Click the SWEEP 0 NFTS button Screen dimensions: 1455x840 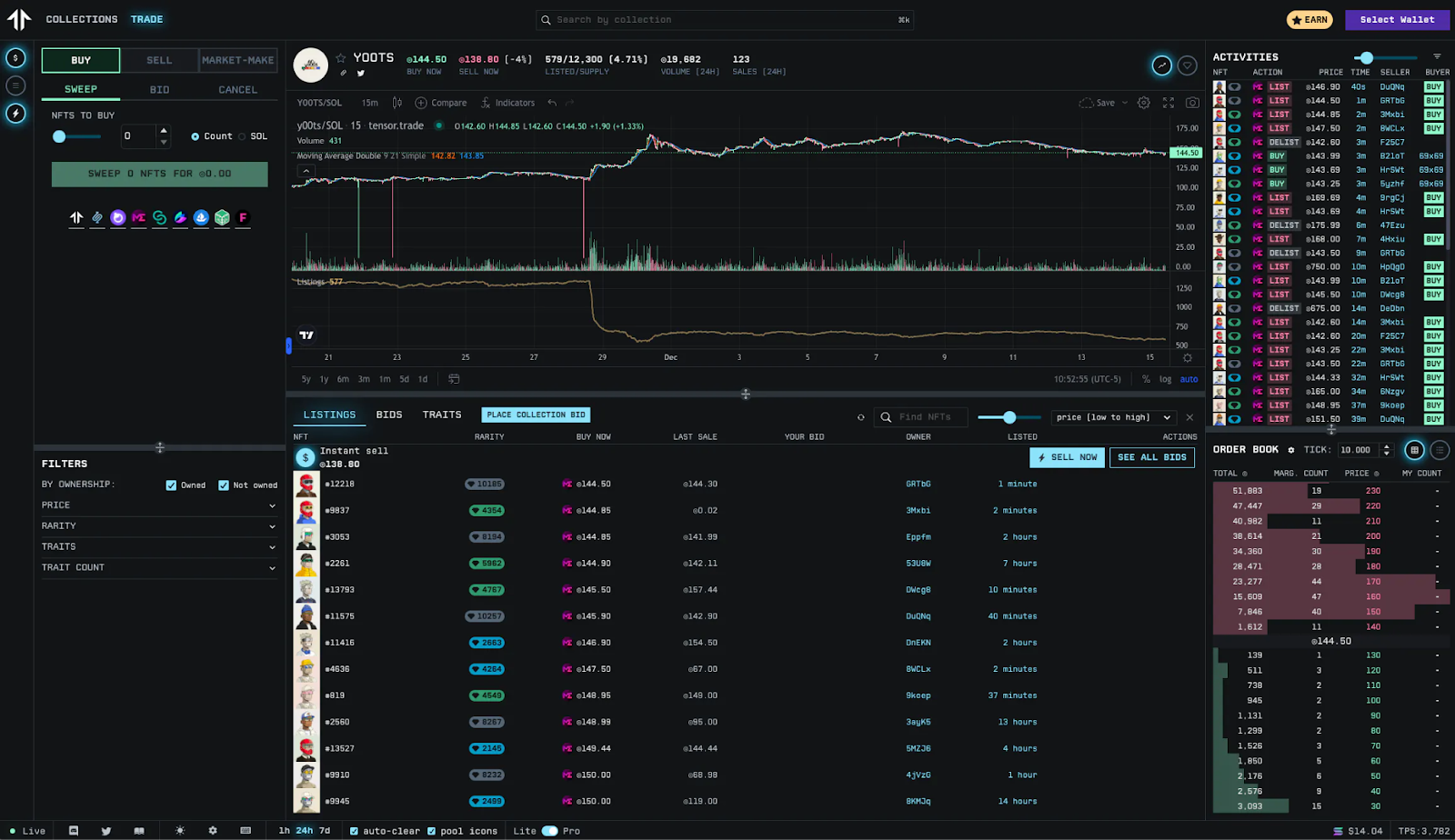coord(160,174)
